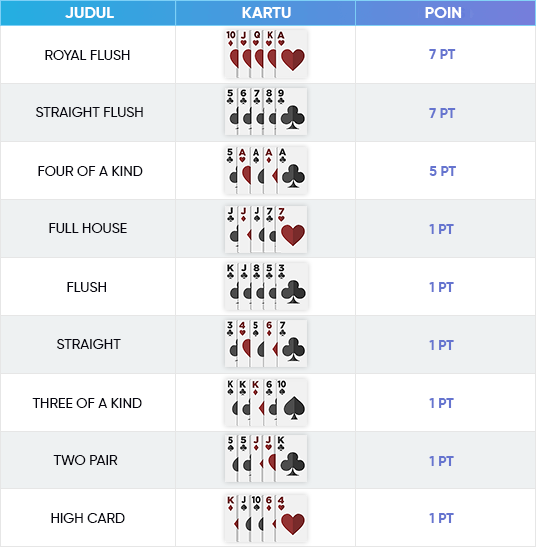Click the Royal Flush hearts card image
536x547 pixels.
[x=266, y=54]
